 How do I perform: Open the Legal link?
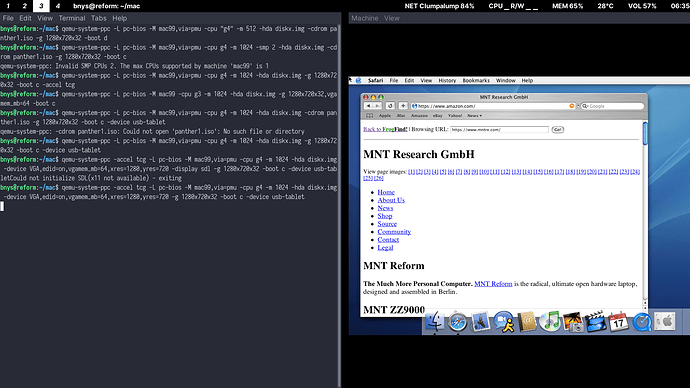(x=385, y=248)
